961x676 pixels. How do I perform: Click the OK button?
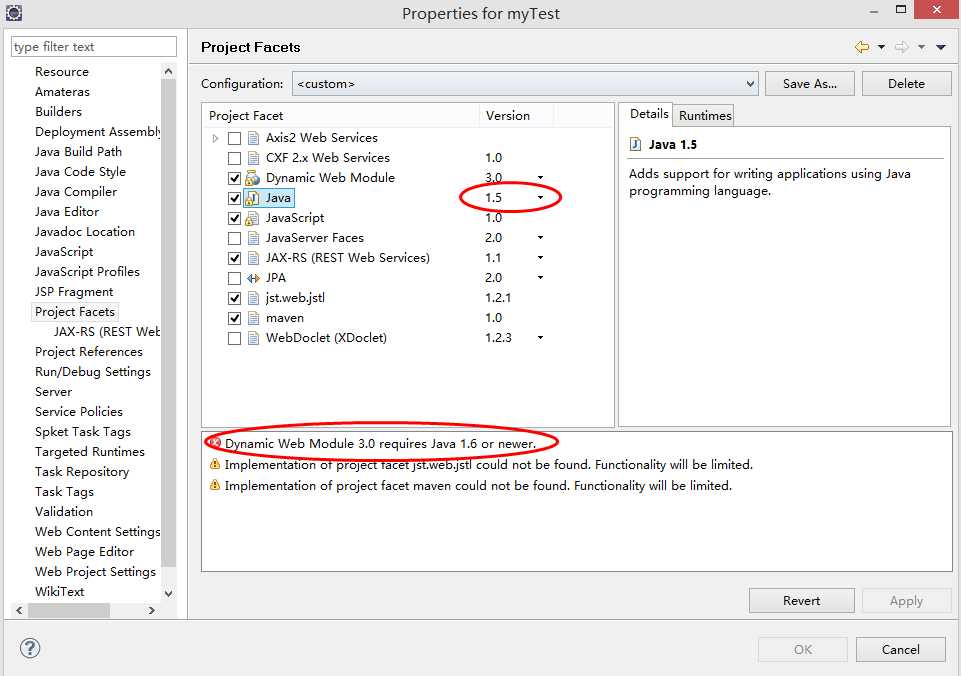click(x=803, y=650)
